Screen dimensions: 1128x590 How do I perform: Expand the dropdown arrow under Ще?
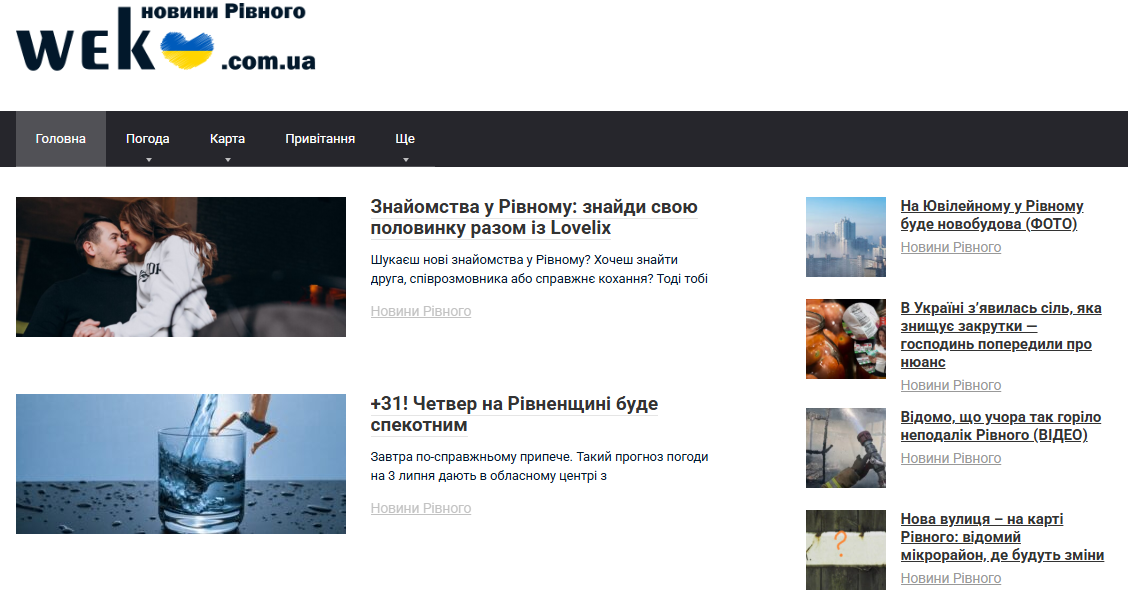tap(406, 160)
